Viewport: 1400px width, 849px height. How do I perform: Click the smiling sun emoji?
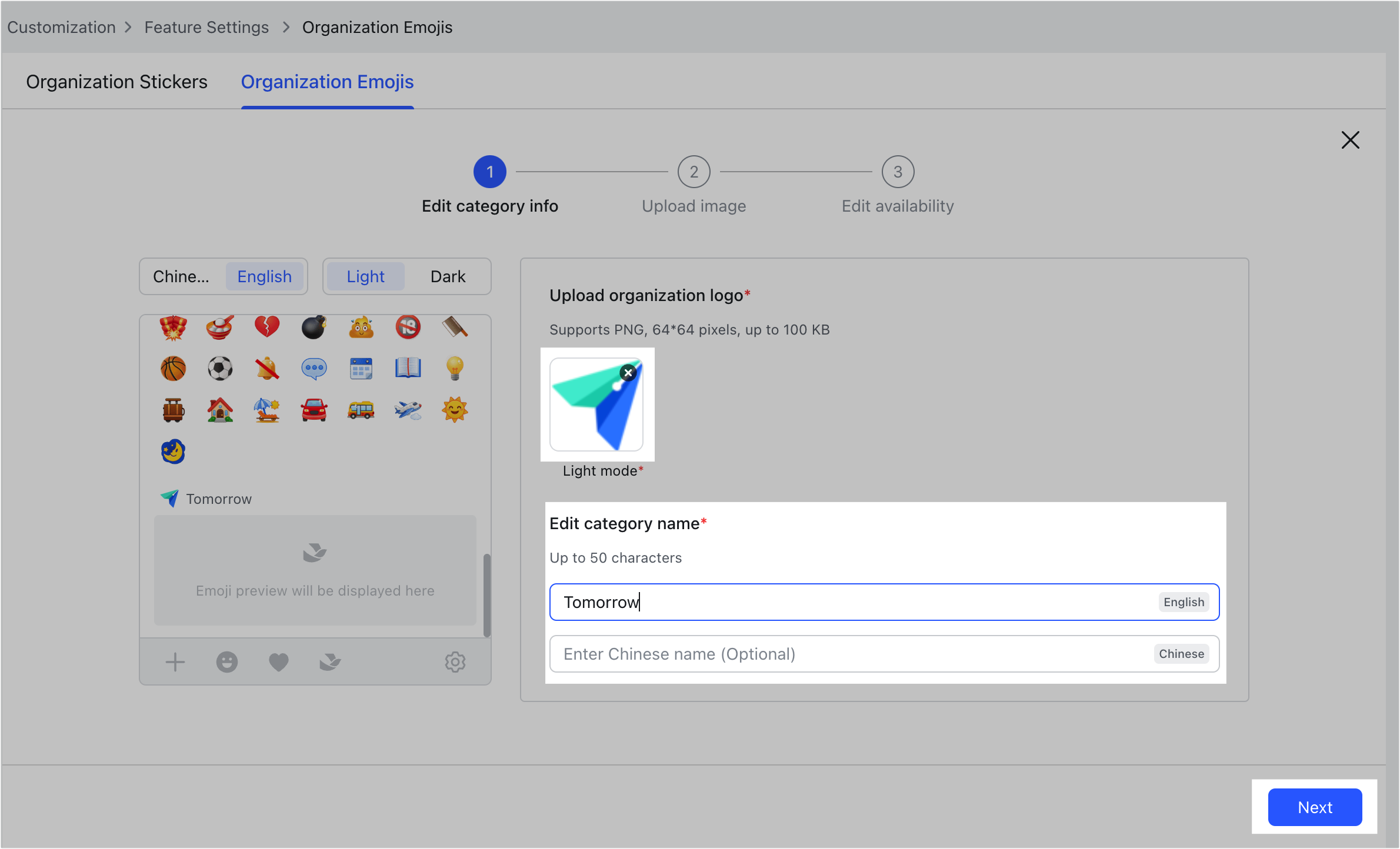(455, 410)
